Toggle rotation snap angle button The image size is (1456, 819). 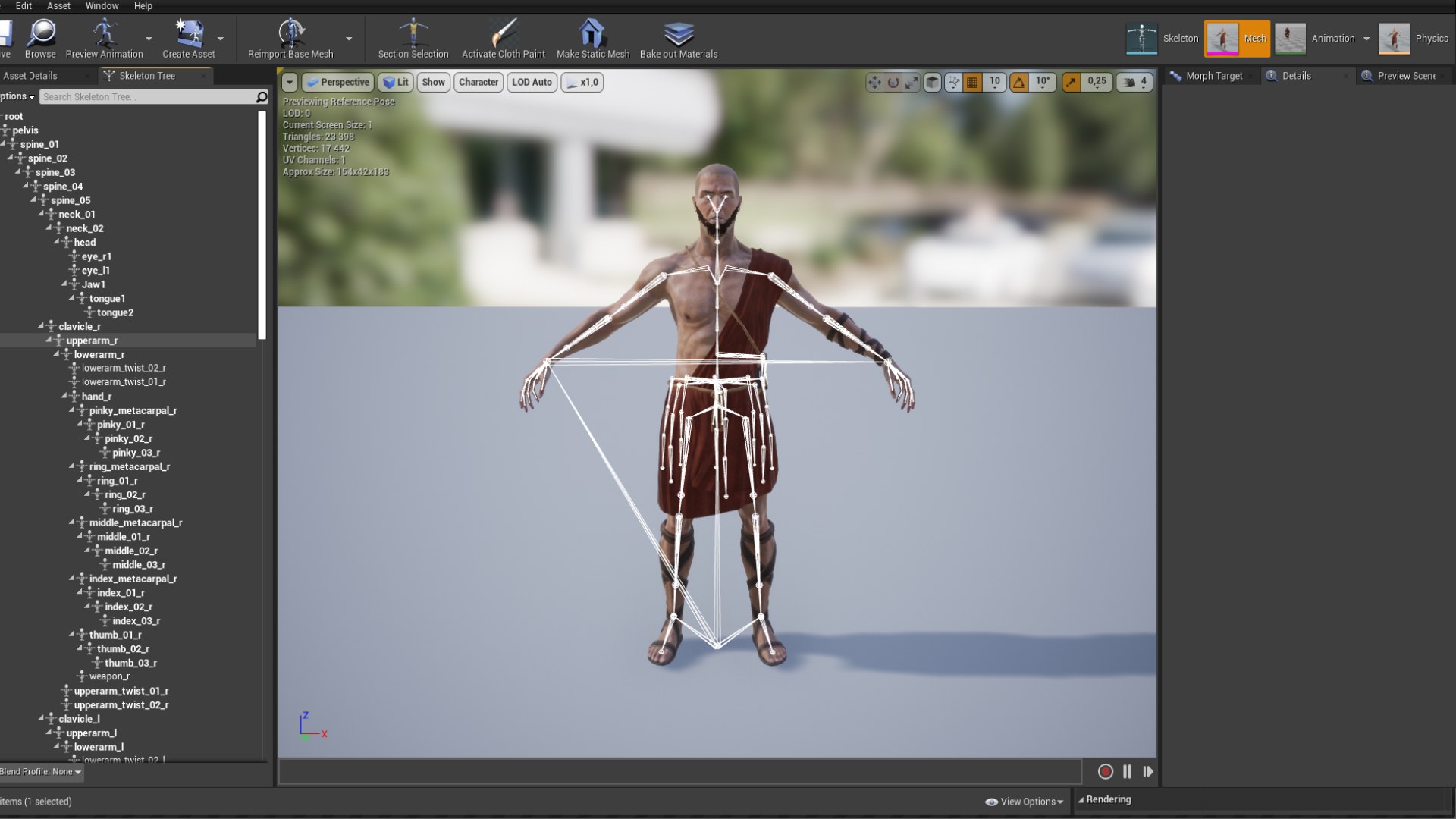(x=1019, y=82)
